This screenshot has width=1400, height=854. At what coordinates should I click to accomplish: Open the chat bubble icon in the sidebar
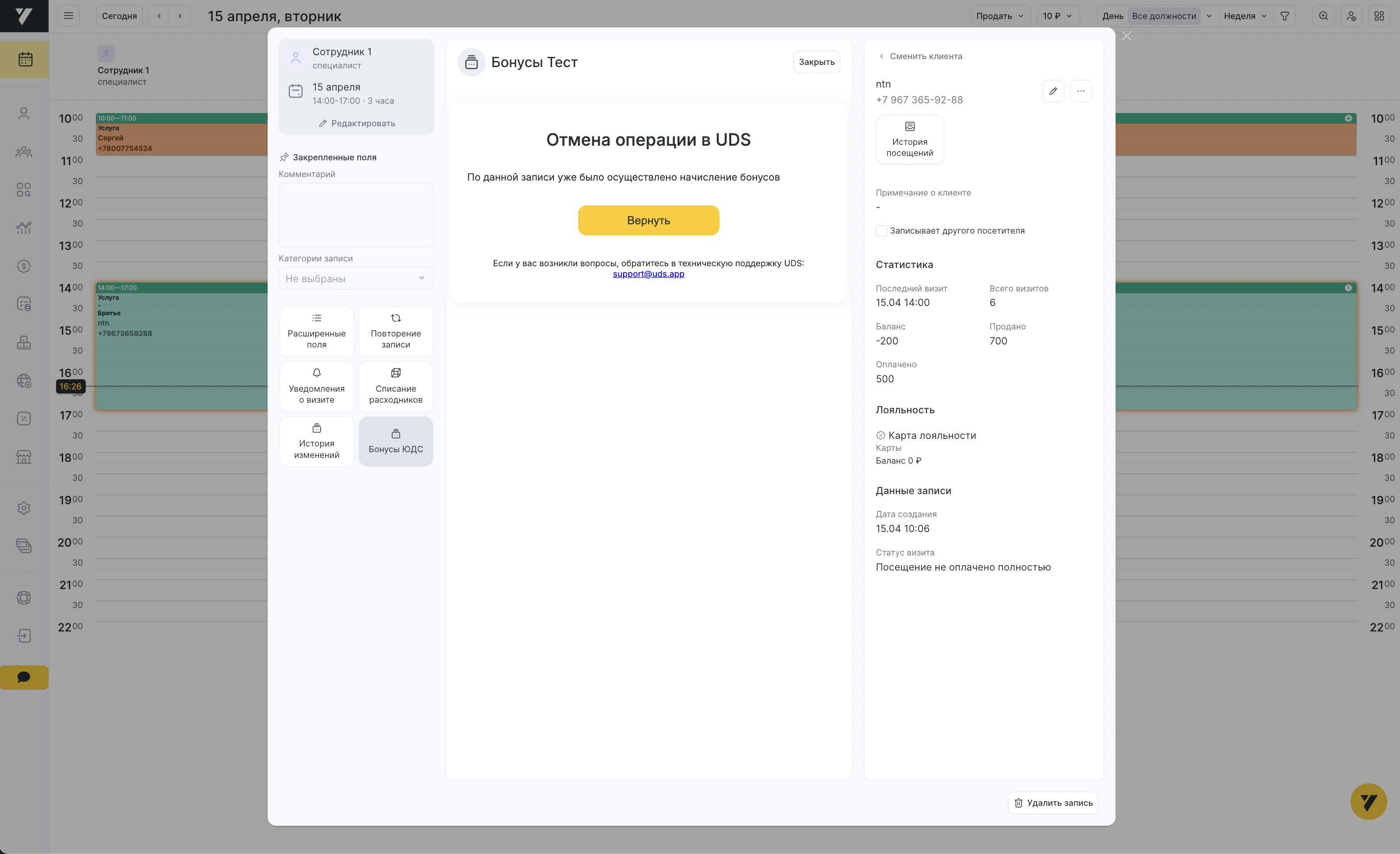24,677
